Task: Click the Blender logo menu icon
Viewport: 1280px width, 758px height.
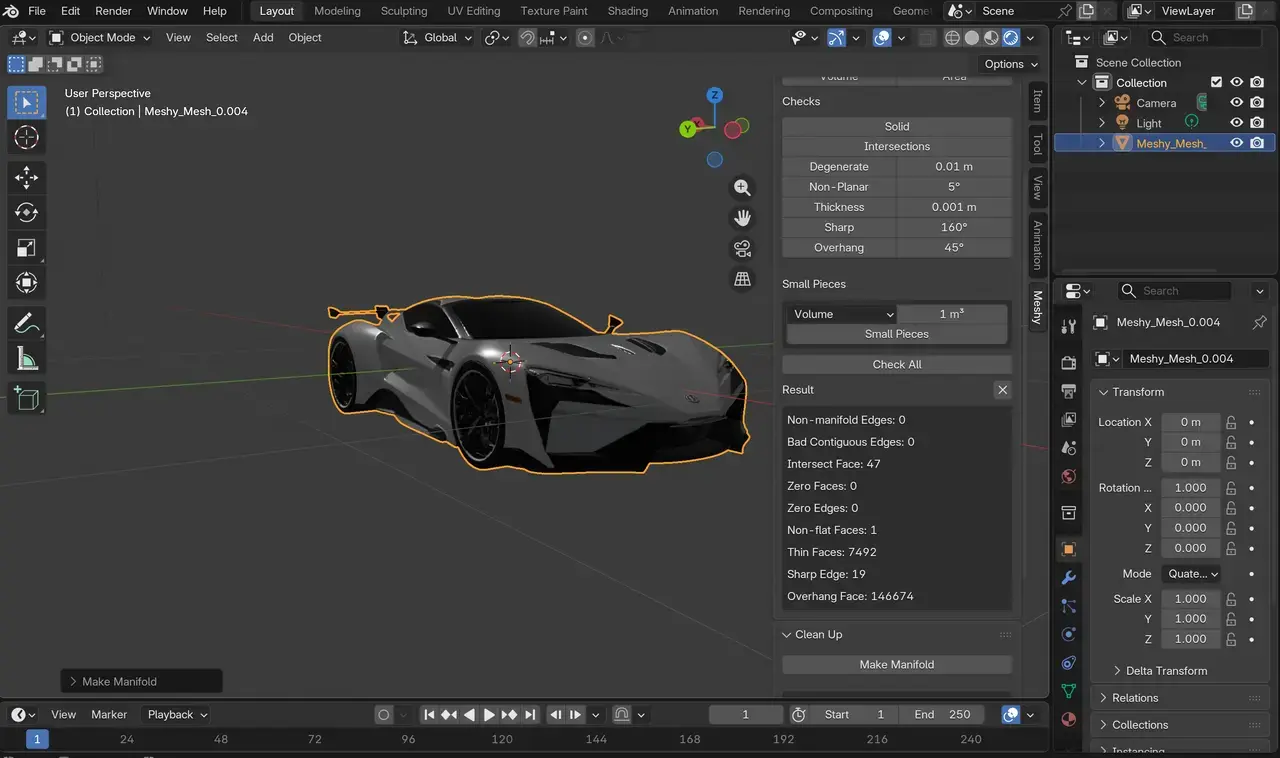Action: click(x=11, y=11)
